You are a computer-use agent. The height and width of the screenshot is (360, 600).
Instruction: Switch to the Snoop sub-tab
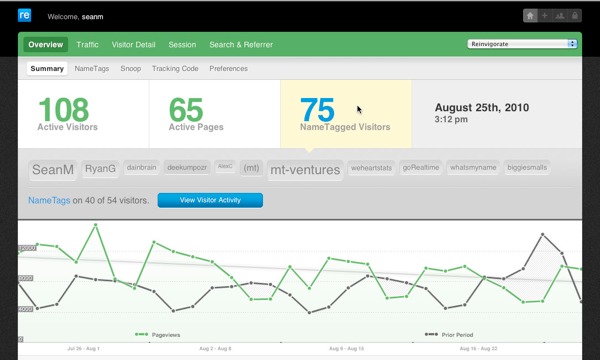point(131,68)
